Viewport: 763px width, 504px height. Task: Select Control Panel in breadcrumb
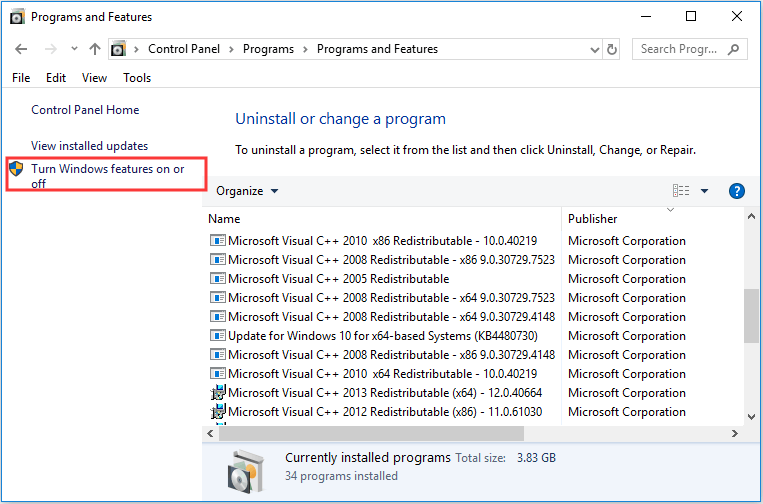pos(184,49)
